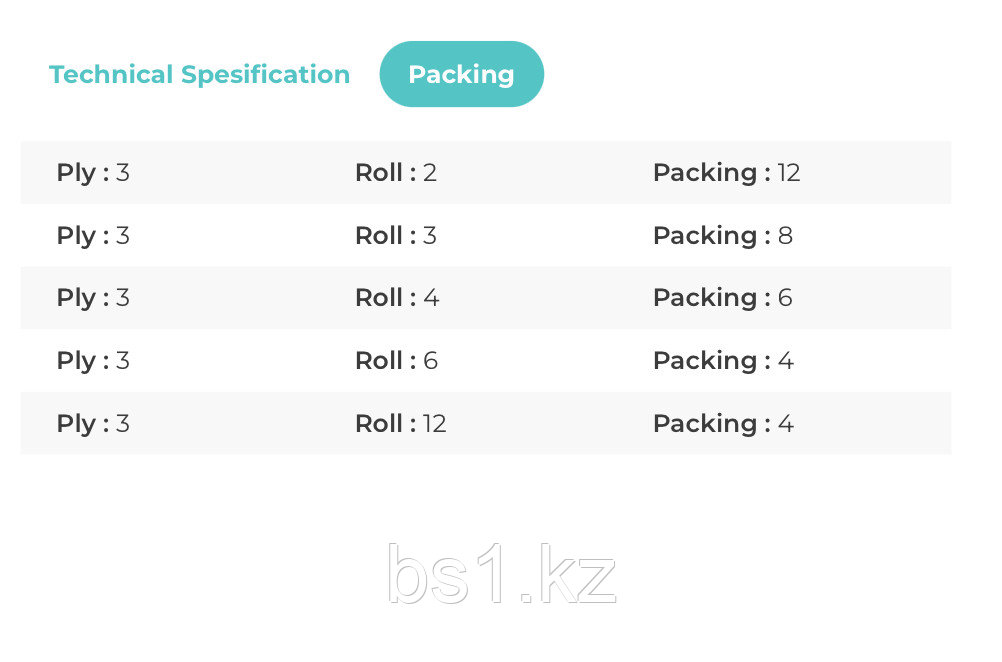Click the Ply cell in the Roll 6 row

pyautogui.click(x=93, y=360)
